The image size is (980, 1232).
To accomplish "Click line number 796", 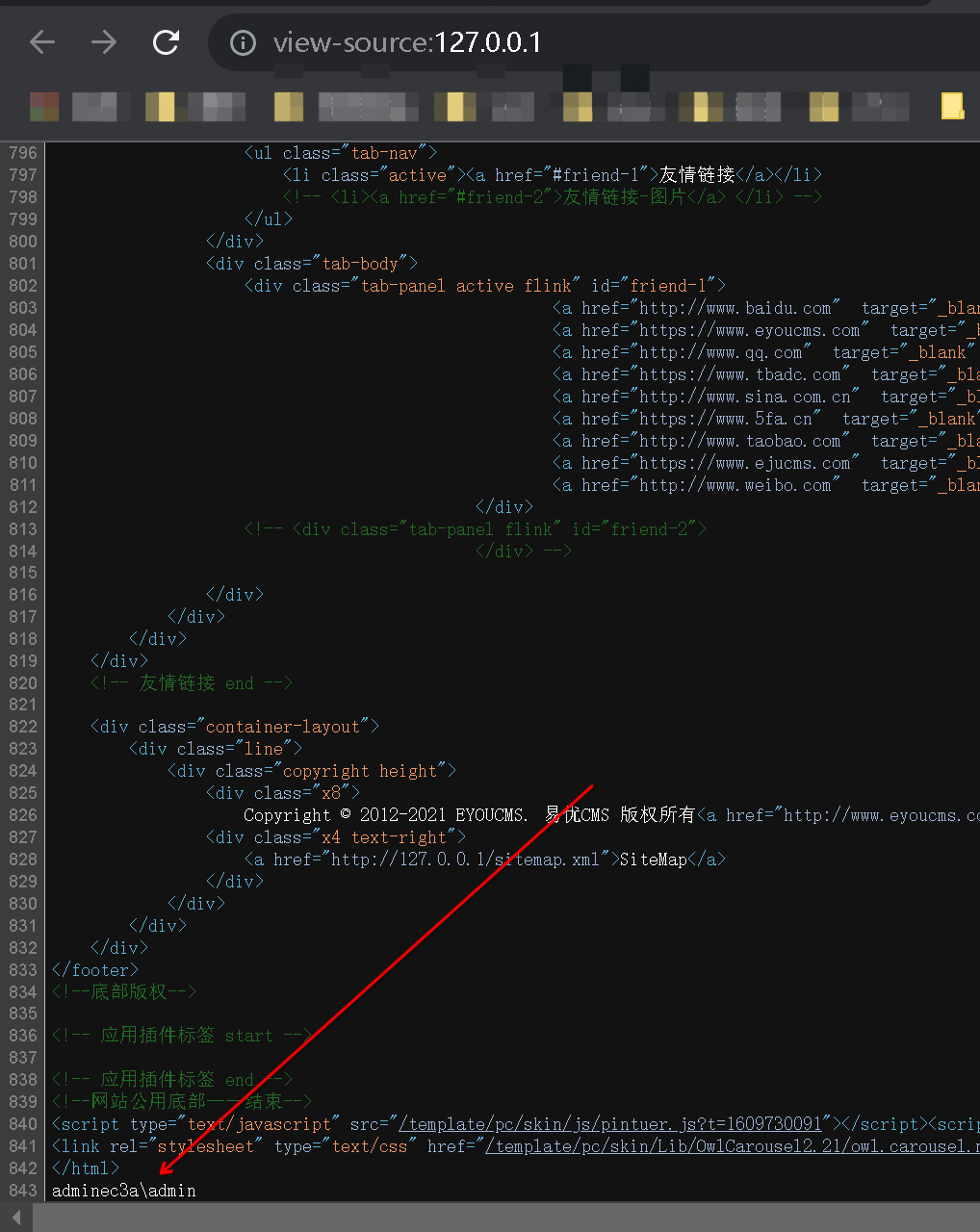I will click(23, 153).
